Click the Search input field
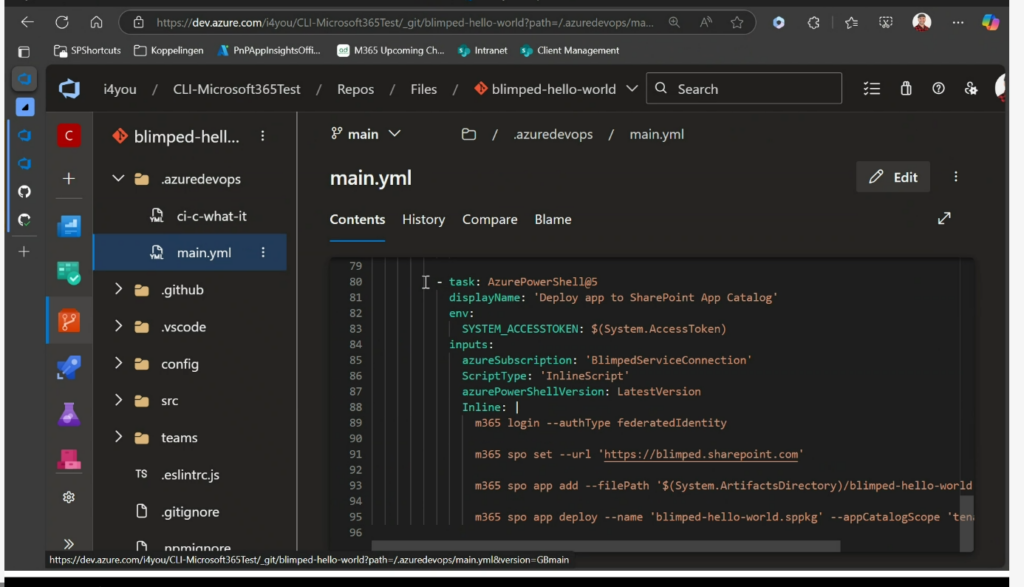This screenshot has width=1024, height=587. [x=744, y=89]
